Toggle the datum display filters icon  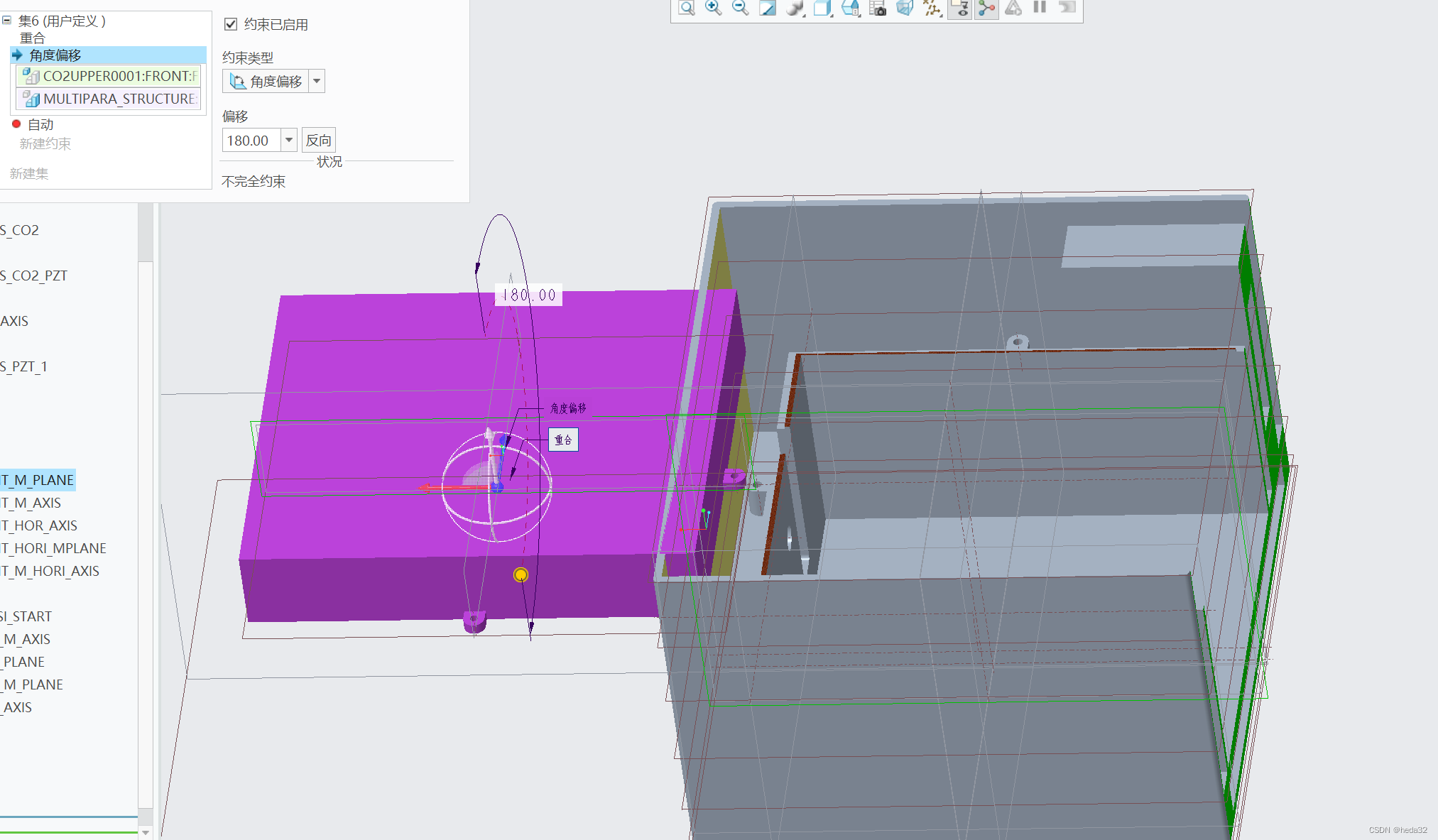tap(932, 8)
